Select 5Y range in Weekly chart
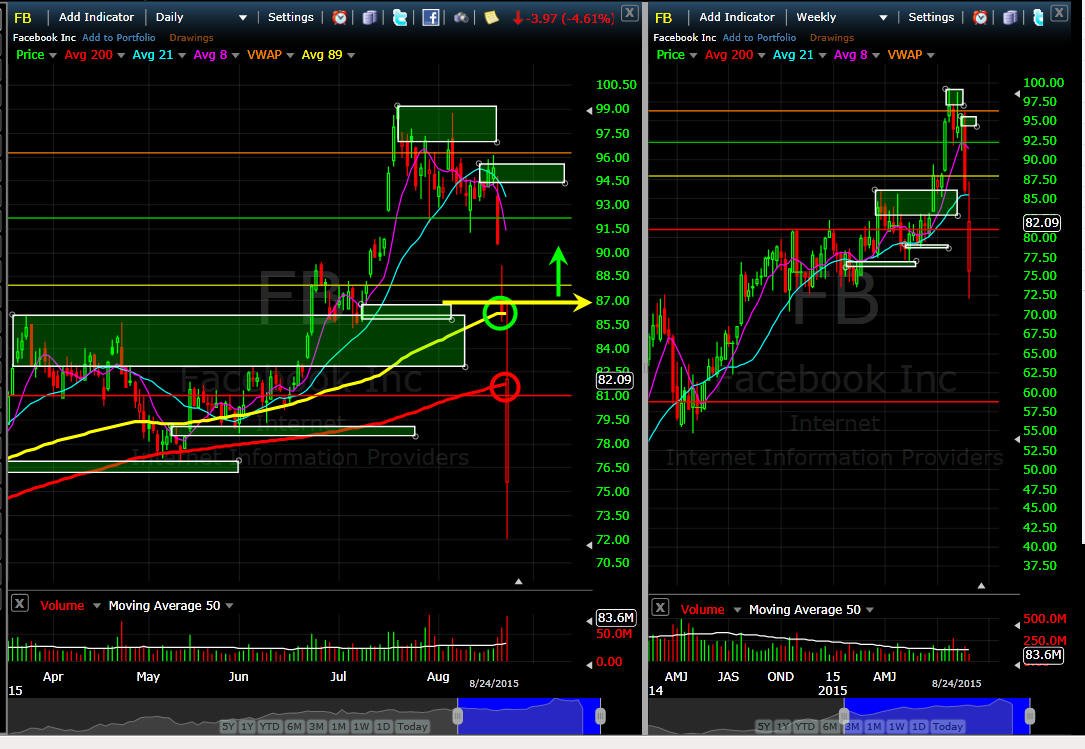 pyautogui.click(x=763, y=726)
